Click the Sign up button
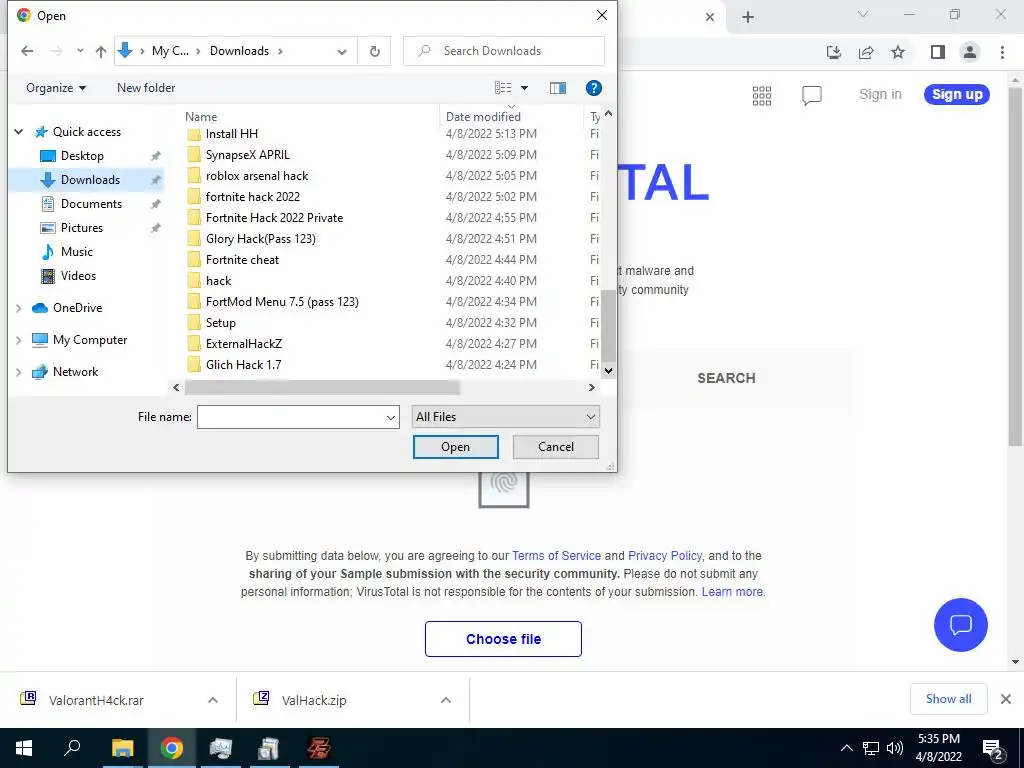 [957, 95]
